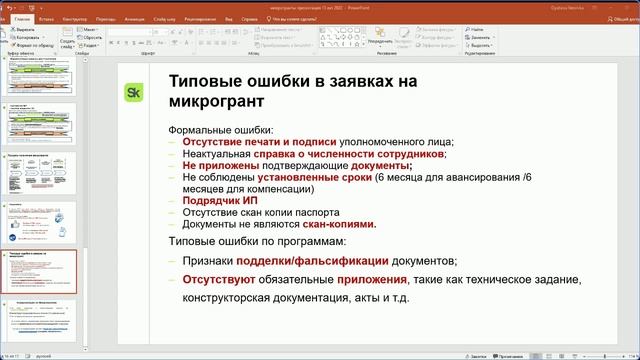
Task: Select the triangle shape in shapes gallery
Action: coord(323,37)
